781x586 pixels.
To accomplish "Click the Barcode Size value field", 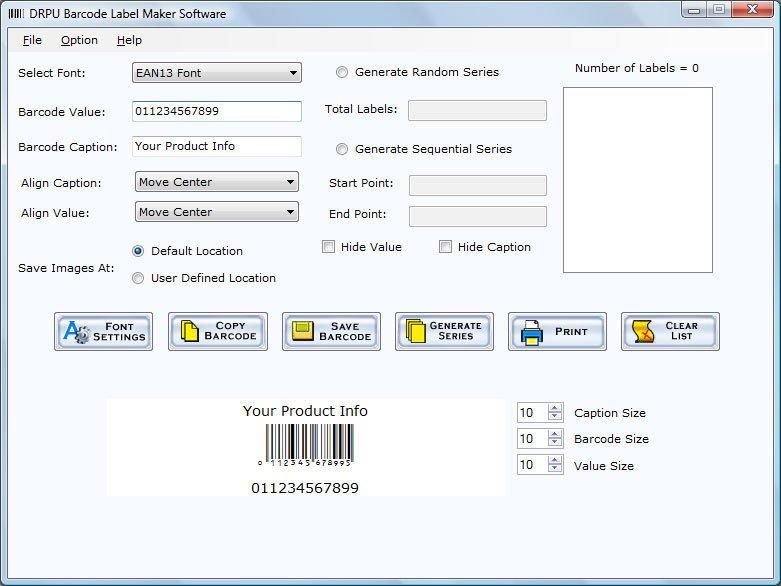I will click(x=532, y=438).
